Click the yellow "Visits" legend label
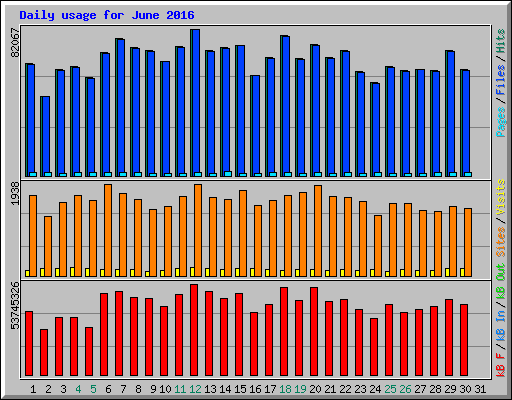512x400 pixels. (501, 197)
